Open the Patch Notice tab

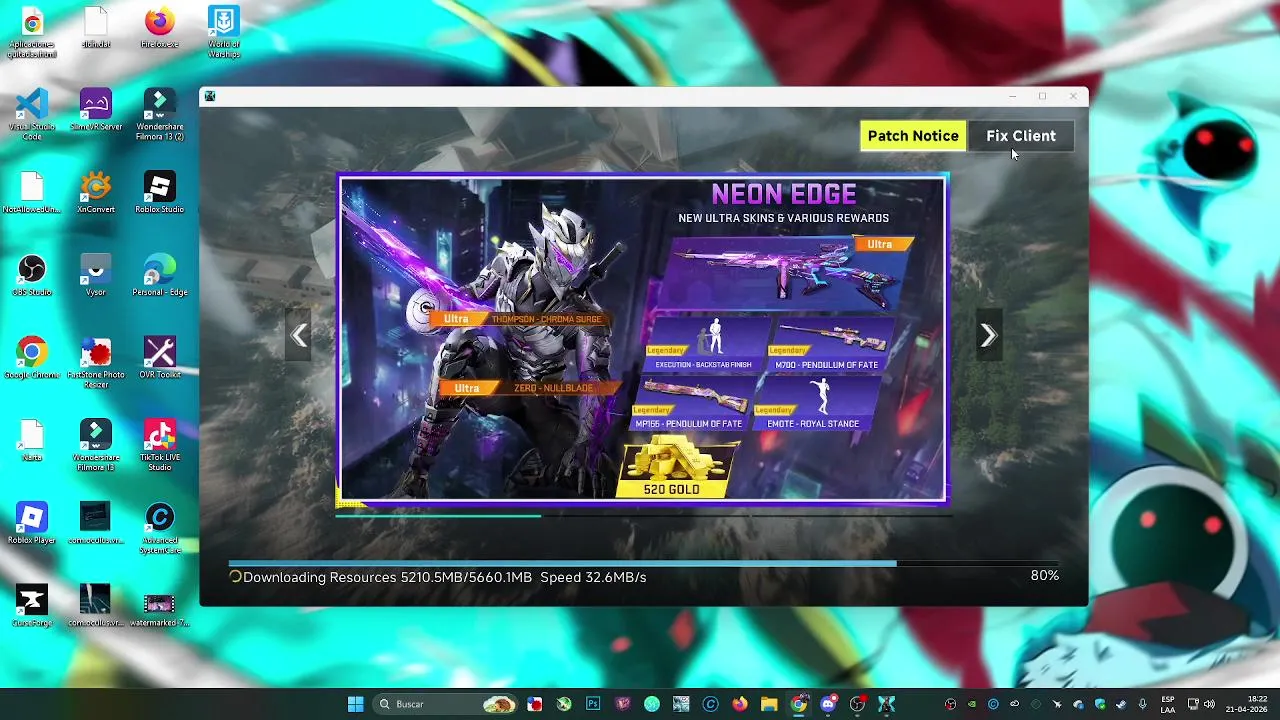[x=913, y=136]
